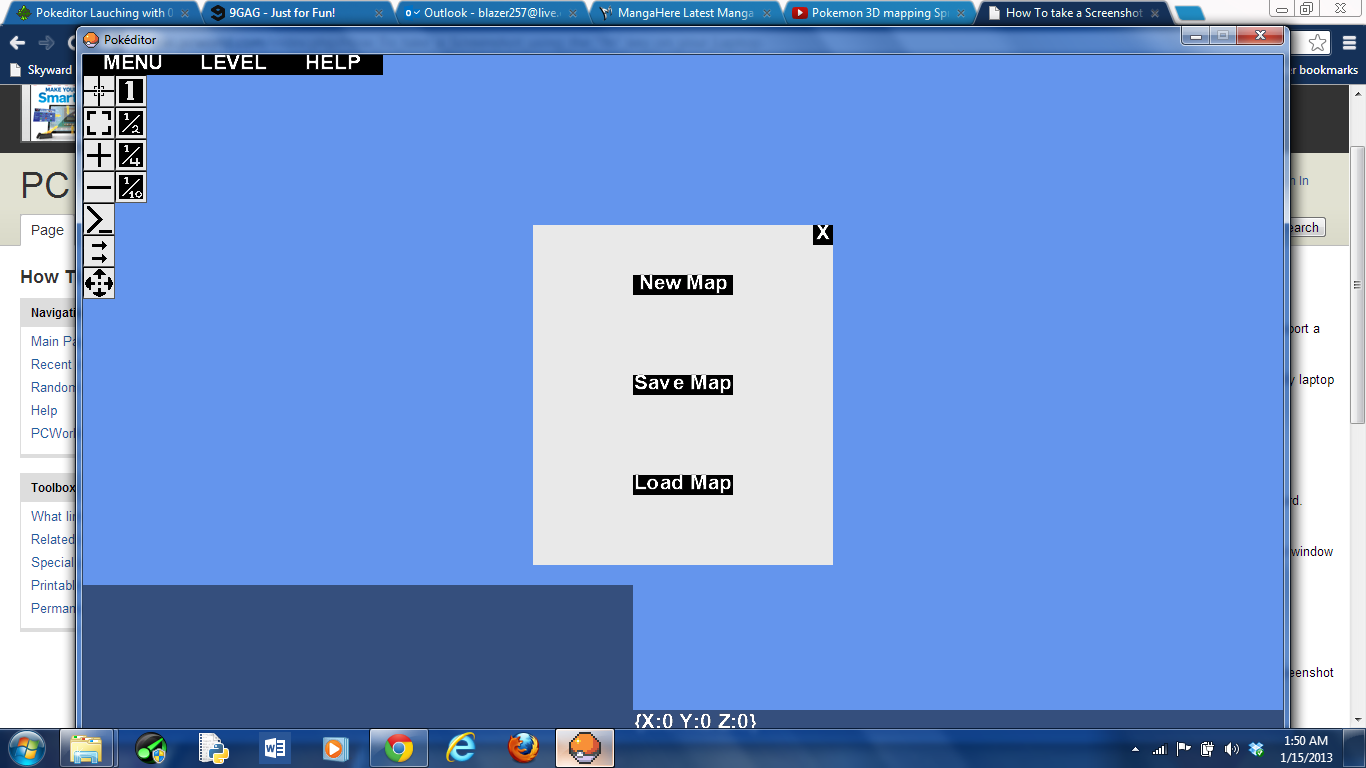1366x768 pixels.
Task: Click the New Map button
Action: [683, 284]
